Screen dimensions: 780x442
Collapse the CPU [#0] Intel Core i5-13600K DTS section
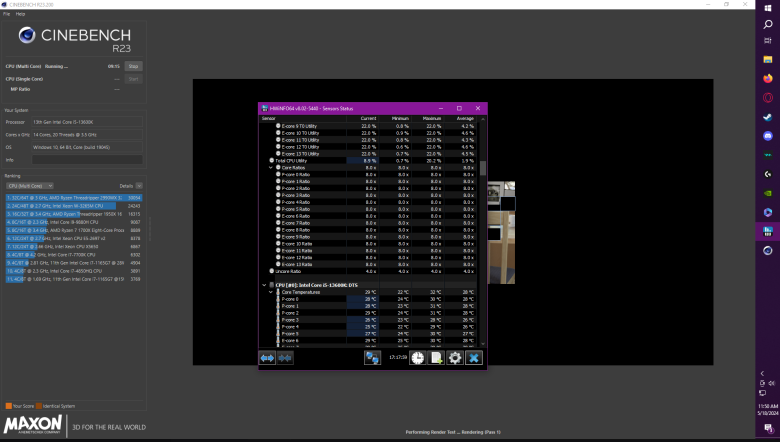pos(264,285)
